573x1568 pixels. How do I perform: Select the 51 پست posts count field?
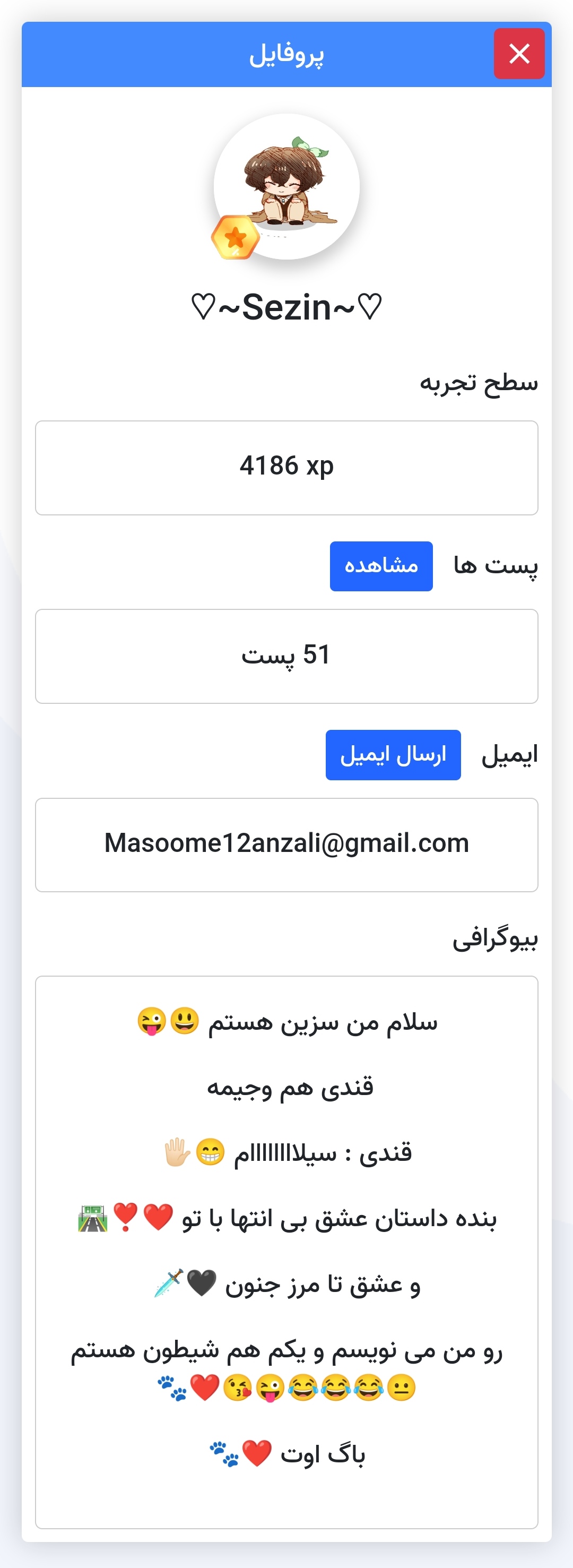click(x=286, y=656)
